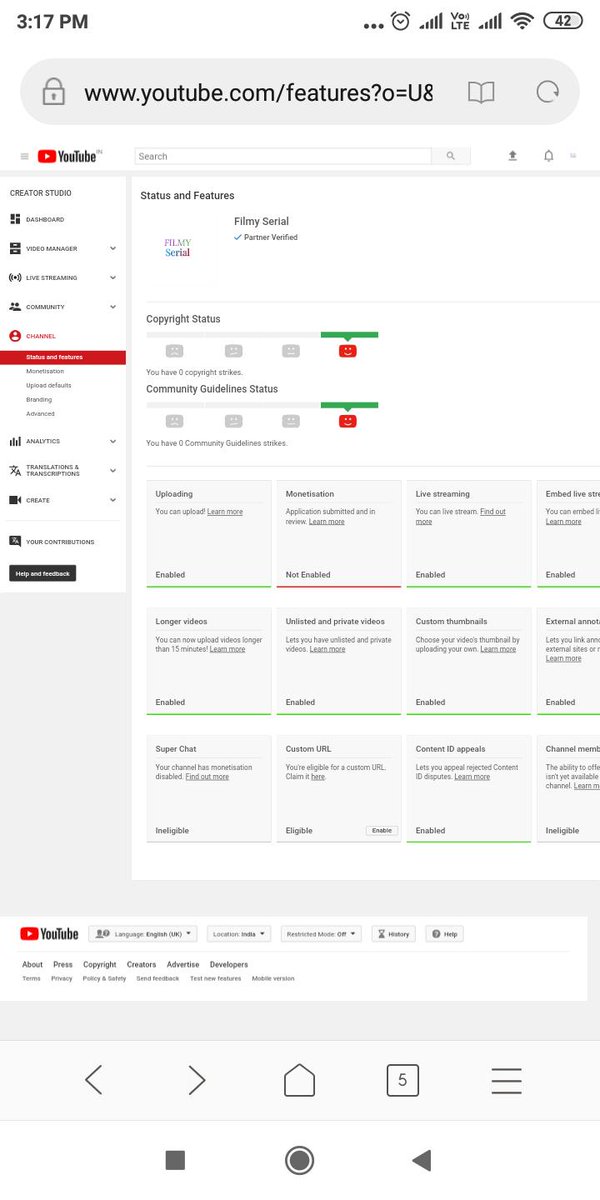Image resolution: width=600 pixels, height=1200 pixels.
Task: Click the Video Manager icon
Action: [x=15, y=248]
